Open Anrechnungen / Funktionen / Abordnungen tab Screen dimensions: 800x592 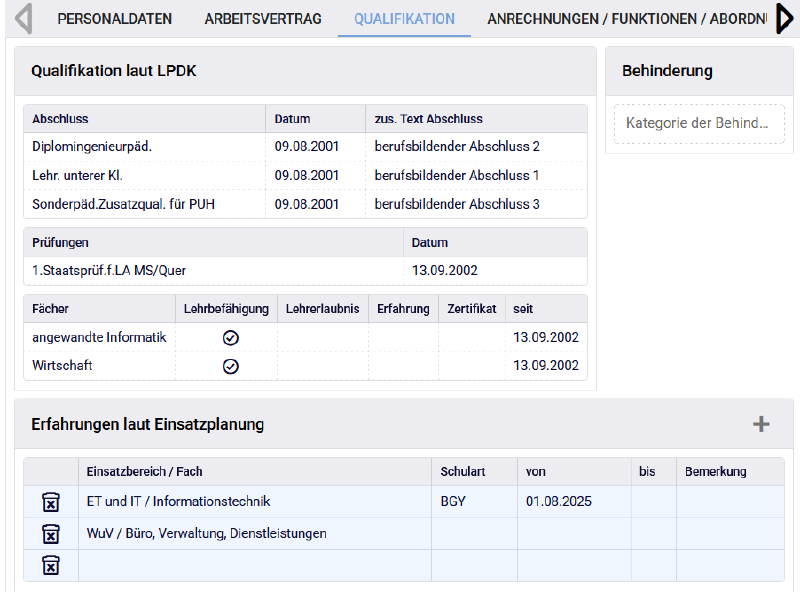click(627, 19)
